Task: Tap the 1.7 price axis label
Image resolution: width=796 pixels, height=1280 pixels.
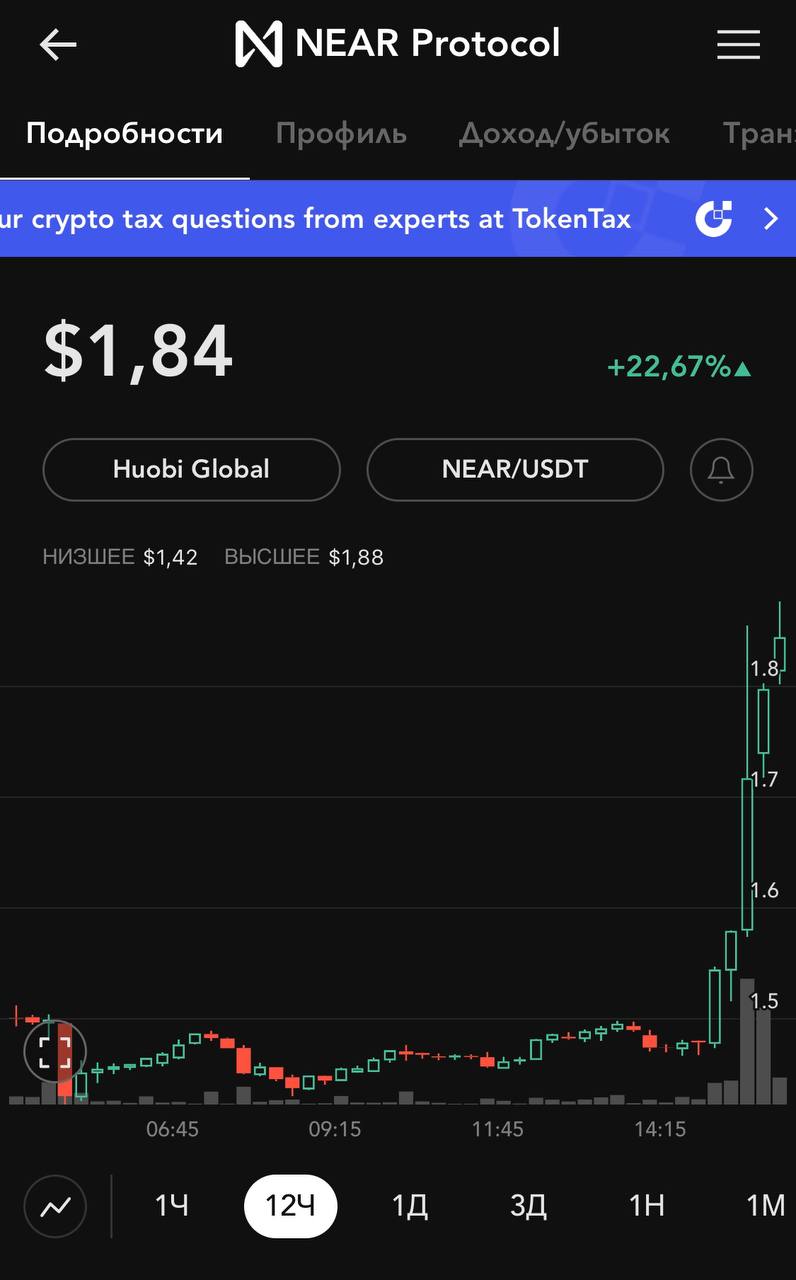Action: click(764, 779)
